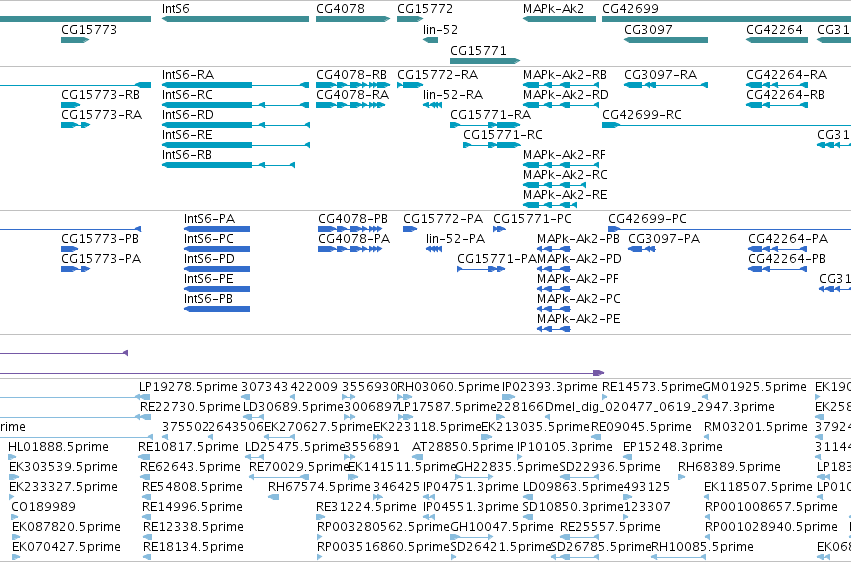Select protein MAPk-Ak2-PB

click(554, 249)
